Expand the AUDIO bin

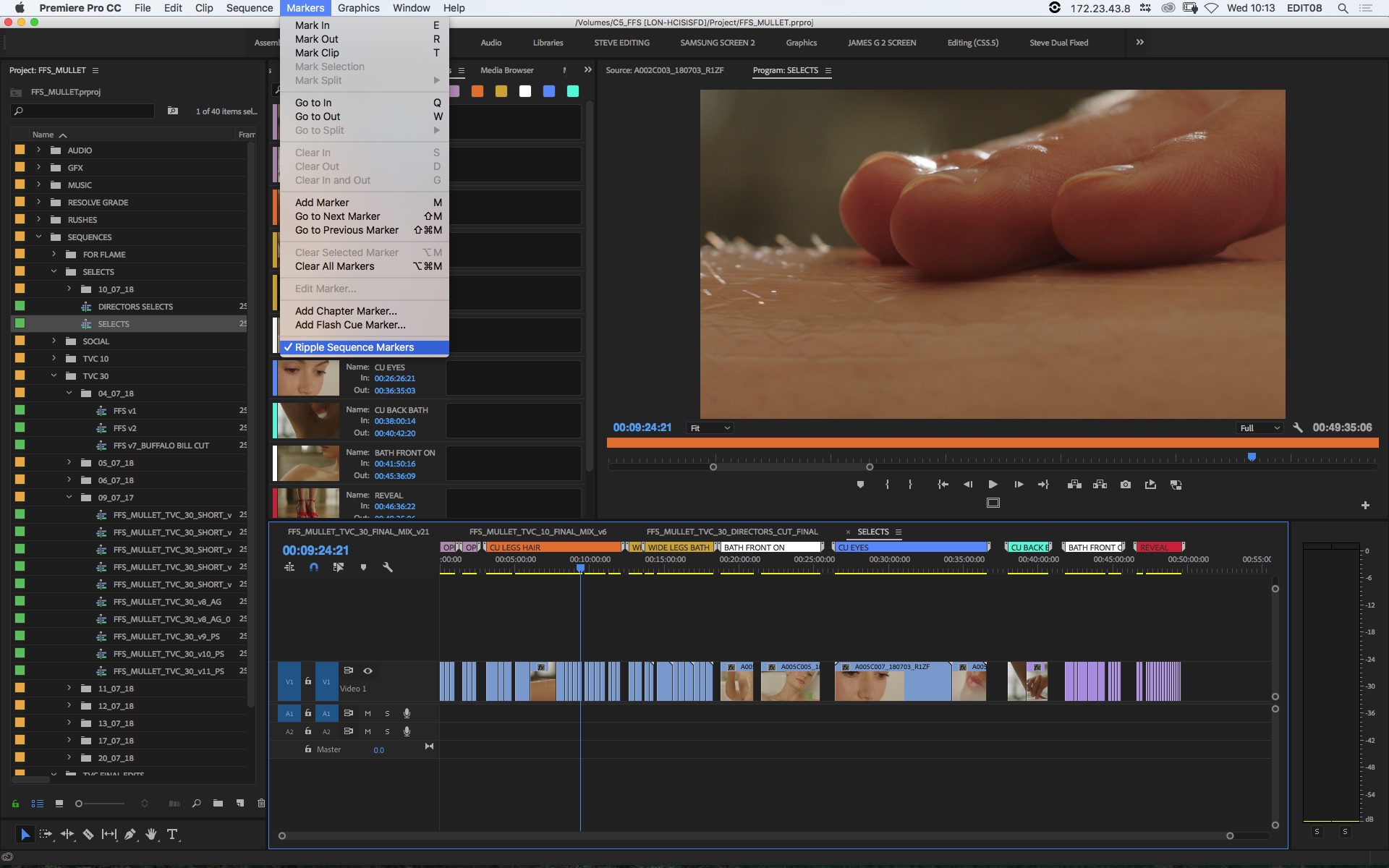38,150
